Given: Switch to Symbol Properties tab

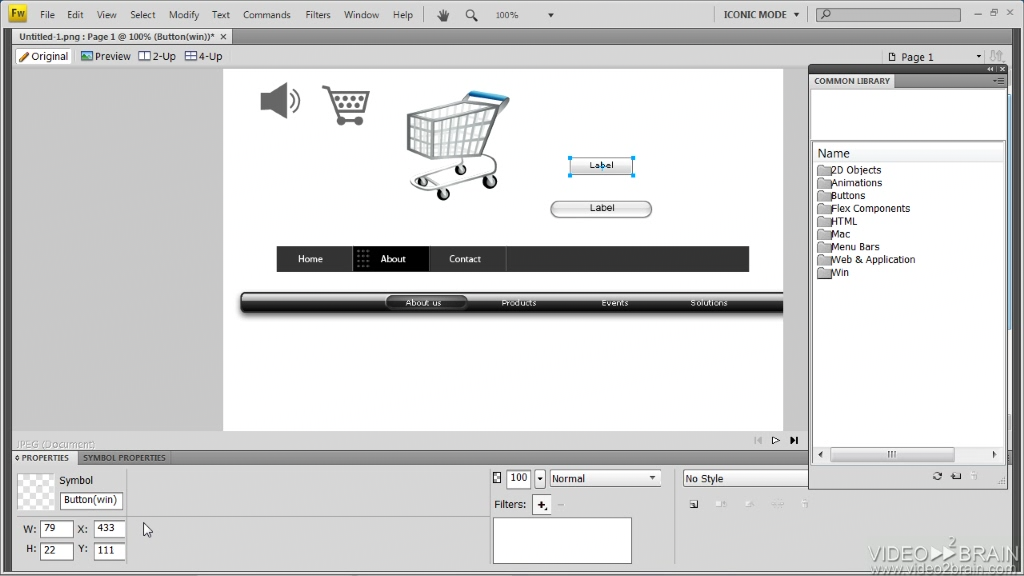Looking at the screenshot, I should 124,458.
